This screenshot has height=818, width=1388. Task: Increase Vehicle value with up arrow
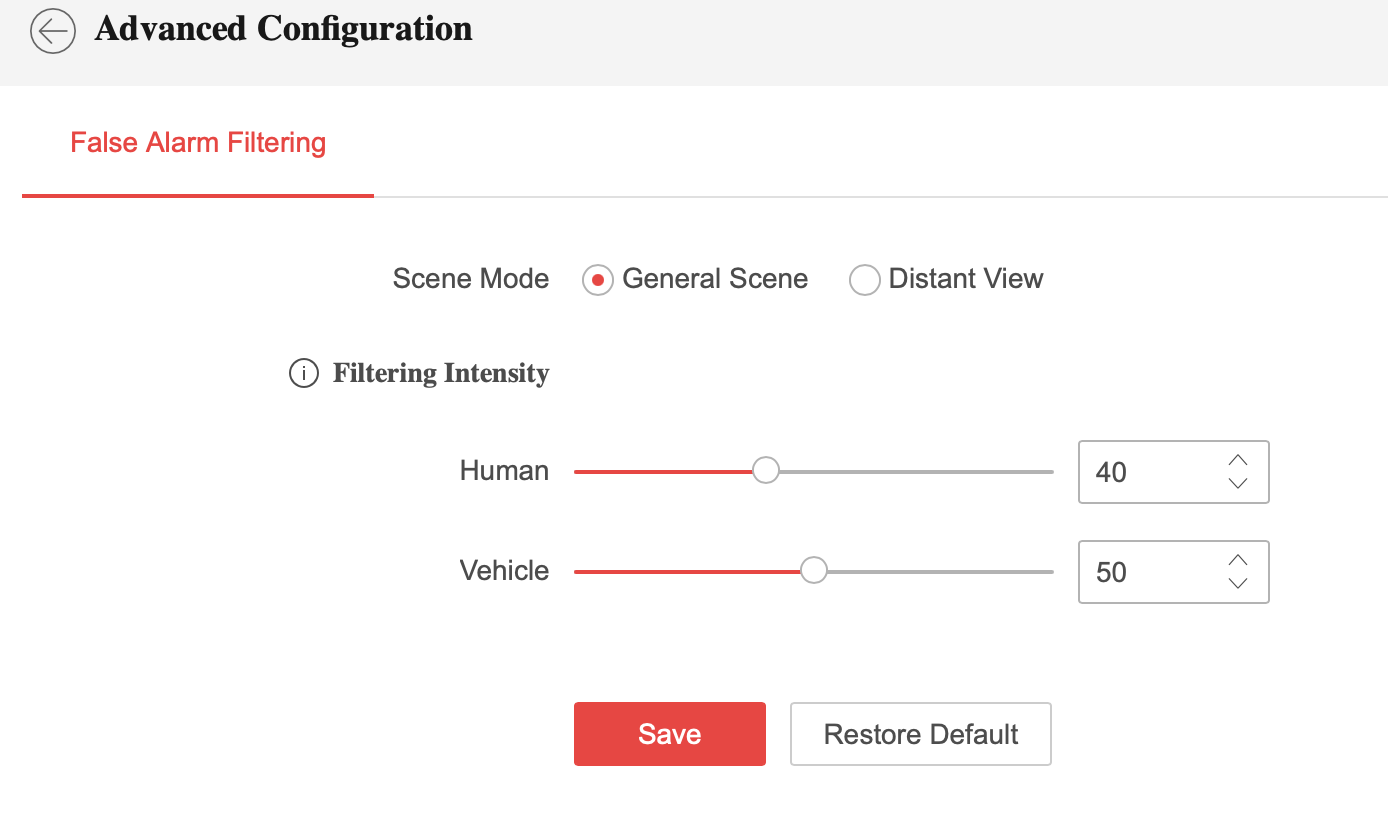[x=1238, y=560]
